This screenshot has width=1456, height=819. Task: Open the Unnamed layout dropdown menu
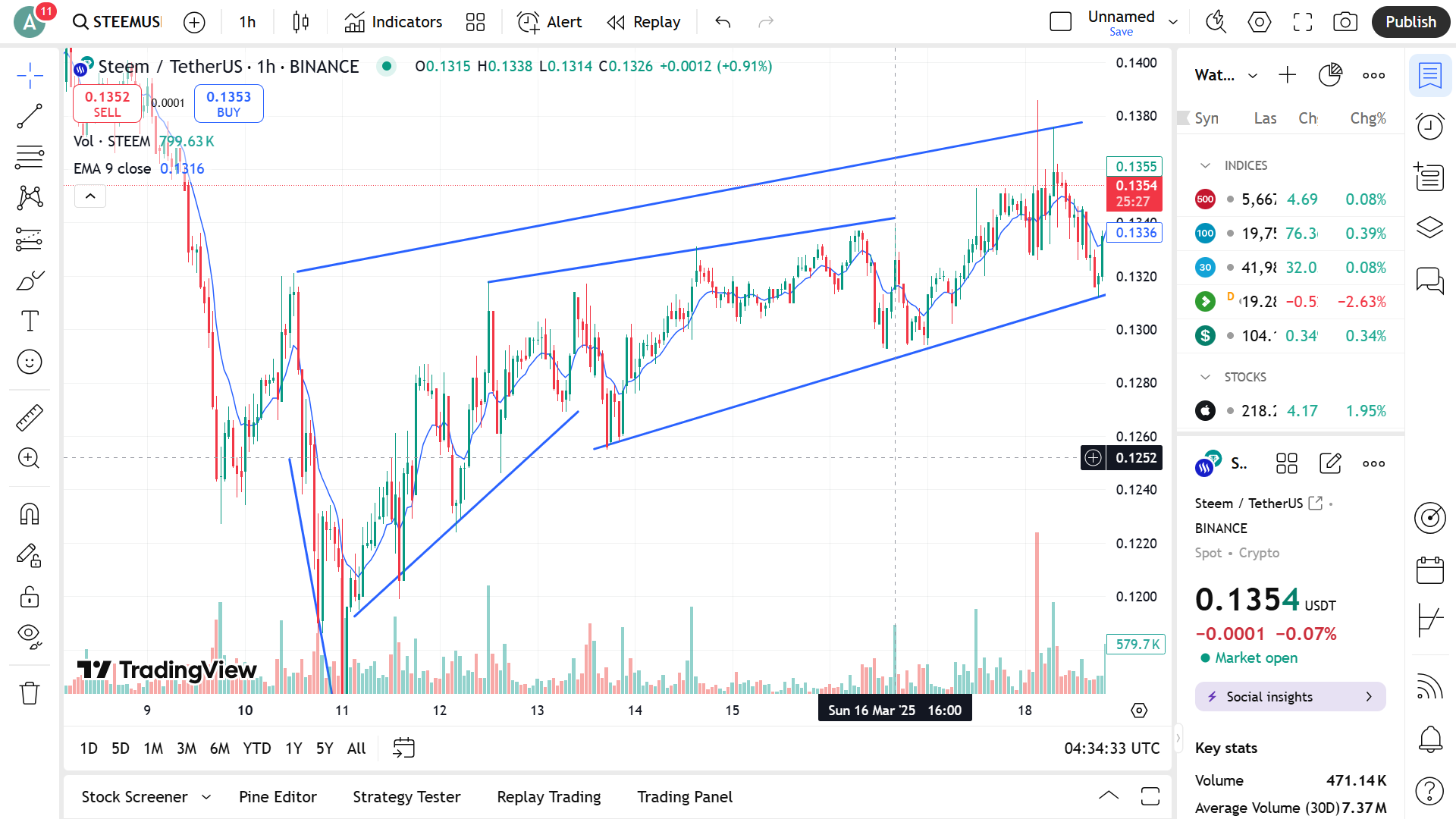pos(1173,22)
